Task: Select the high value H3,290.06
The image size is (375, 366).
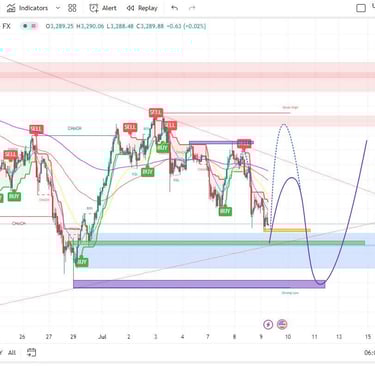Action: click(x=90, y=26)
